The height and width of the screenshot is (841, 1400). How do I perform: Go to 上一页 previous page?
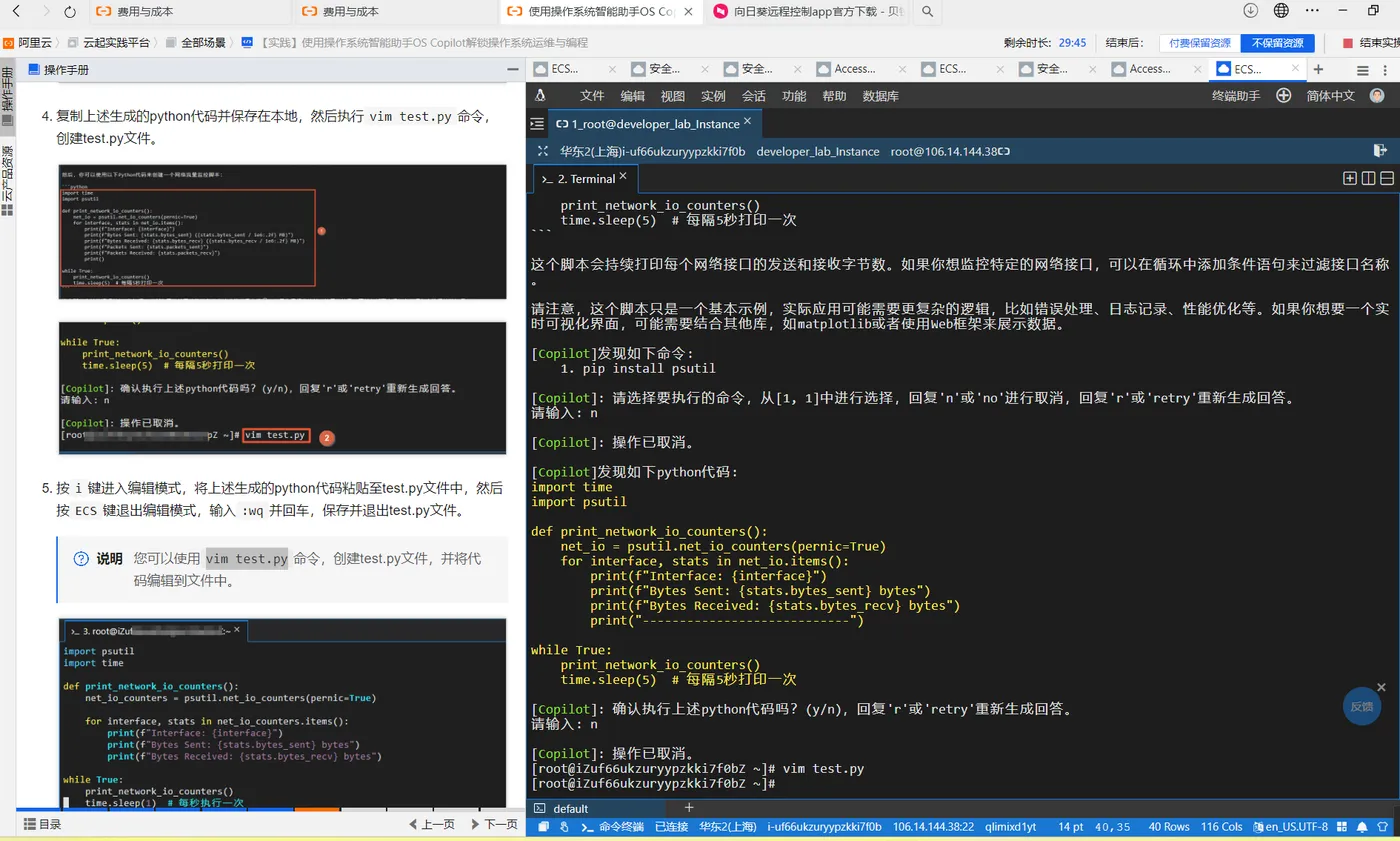[x=432, y=825]
